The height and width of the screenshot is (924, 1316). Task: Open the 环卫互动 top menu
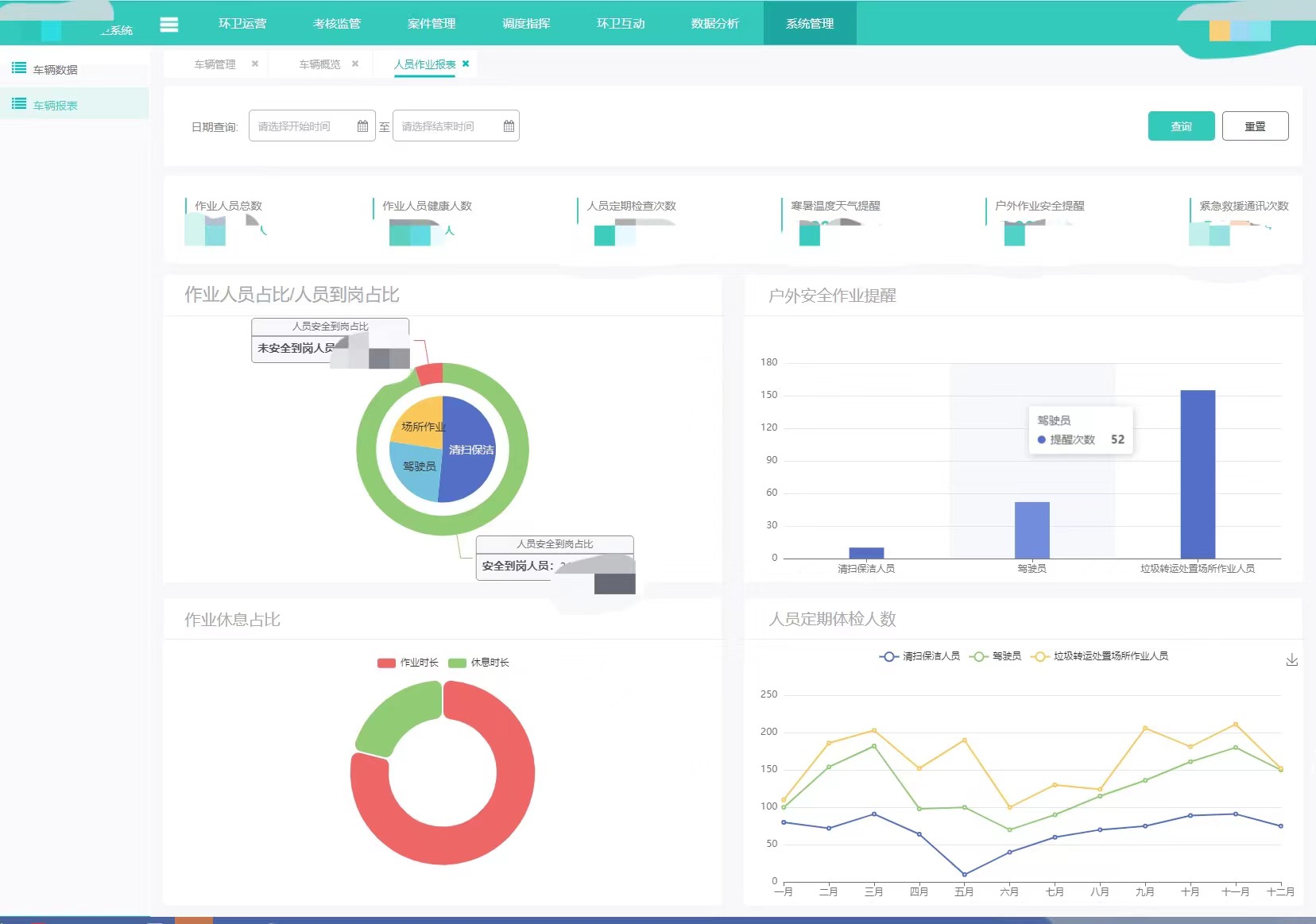[621, 24]
